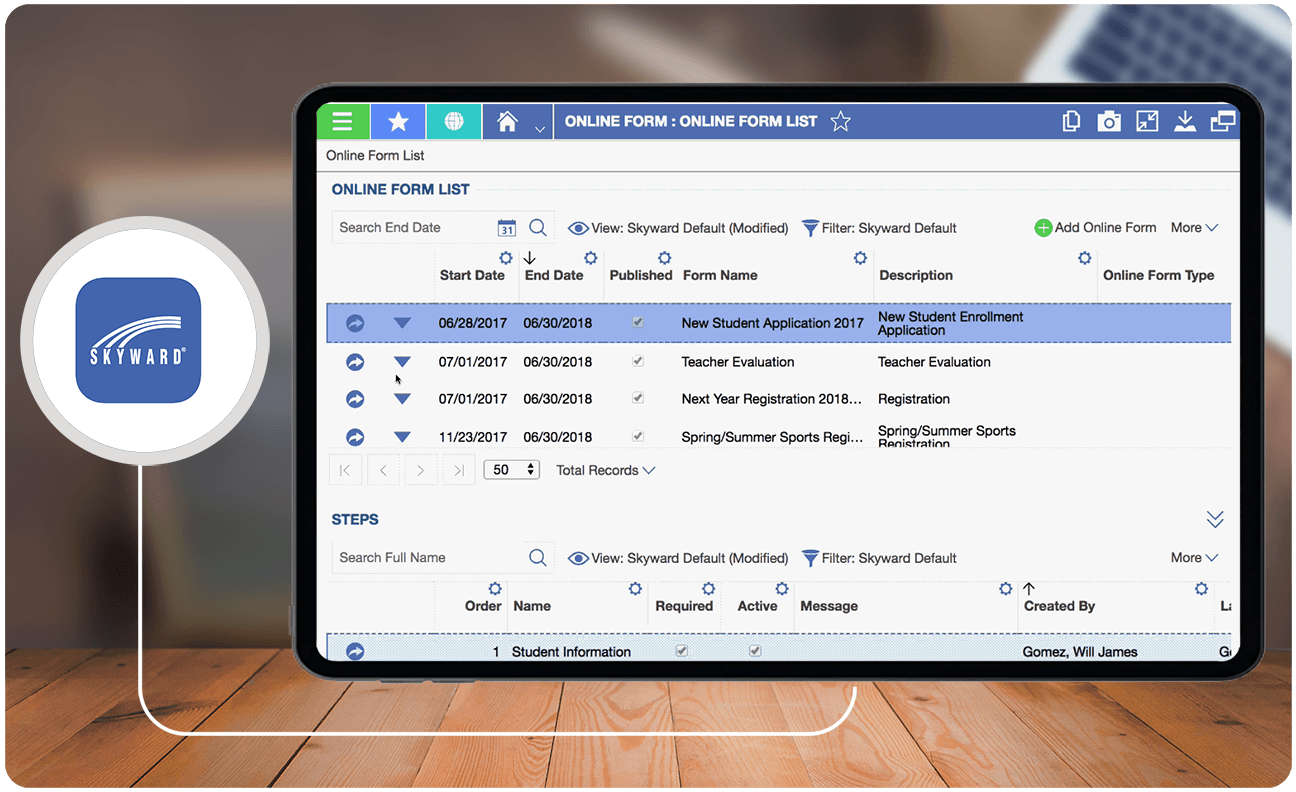Toggle Active for the Student Information step
Viewport: 1296px width, 792px height.
click(x=755, y=650)
